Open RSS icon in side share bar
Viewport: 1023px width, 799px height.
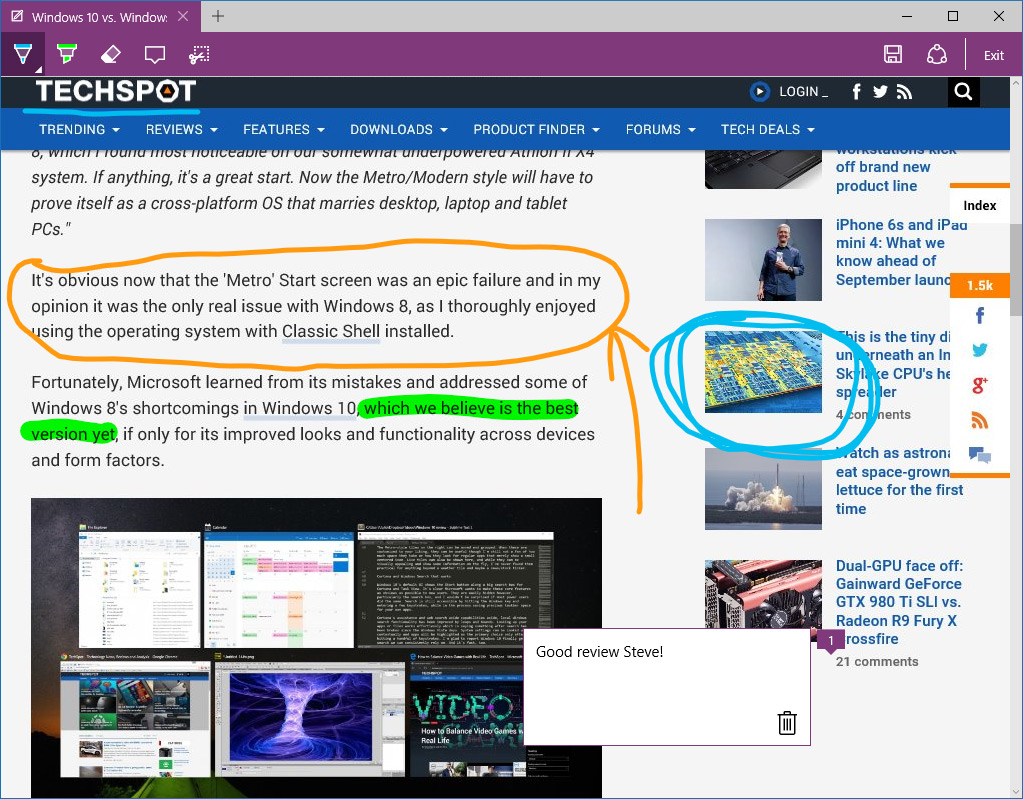pyautogui.click(x=979, y=421)
